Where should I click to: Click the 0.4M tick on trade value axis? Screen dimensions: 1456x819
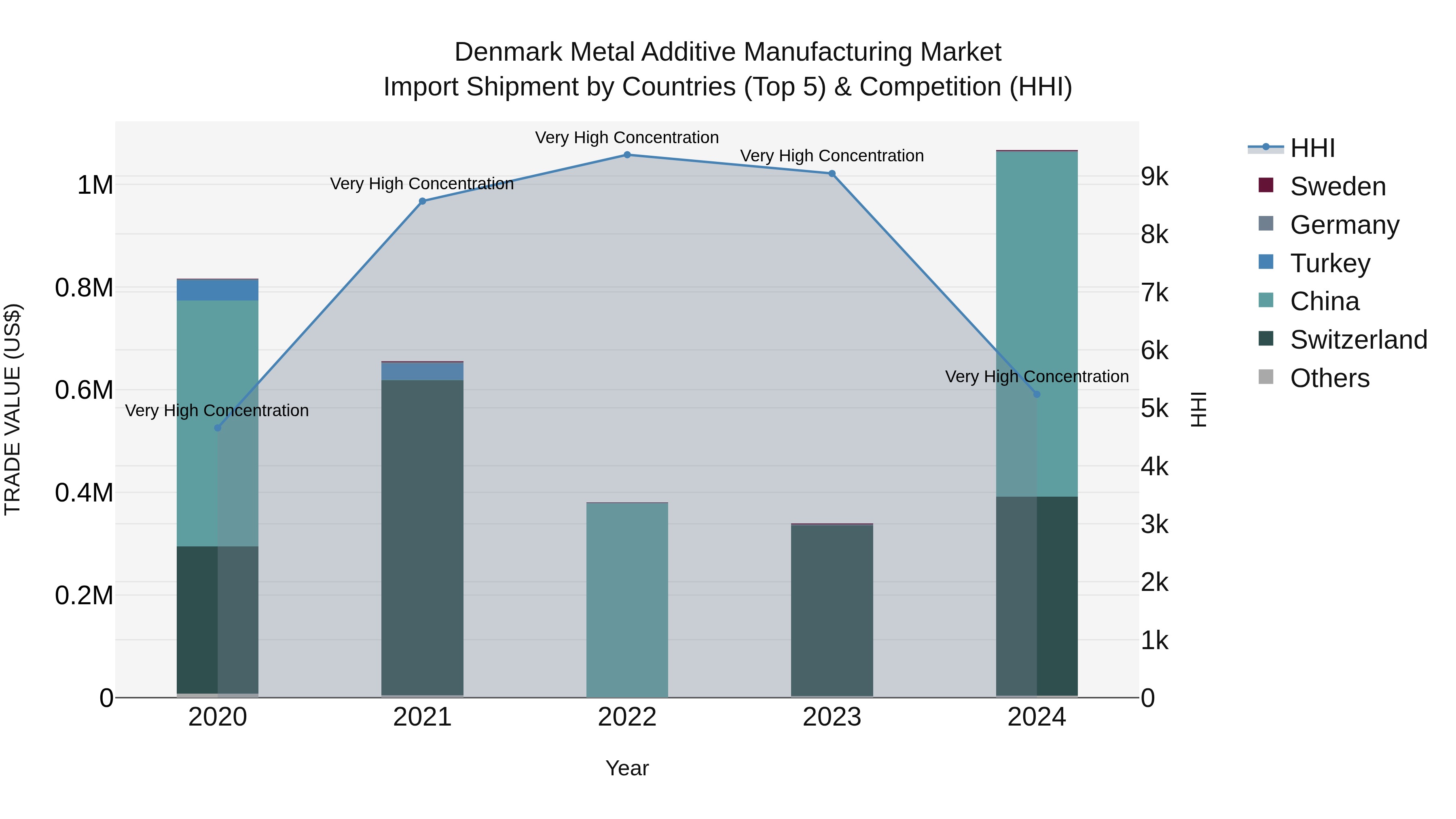click(x=84, y=493)
